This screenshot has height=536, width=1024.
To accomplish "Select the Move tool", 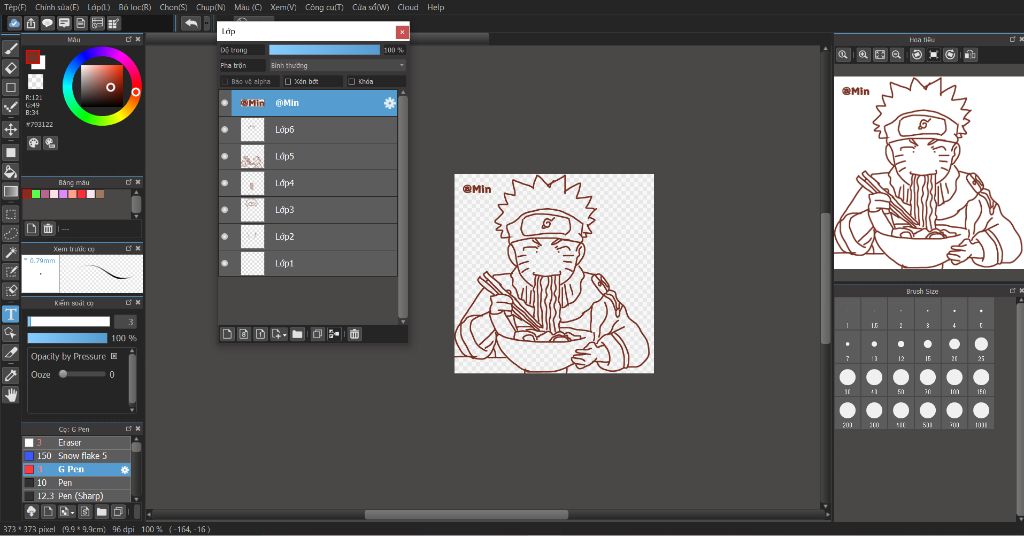I will pos(10,129).
